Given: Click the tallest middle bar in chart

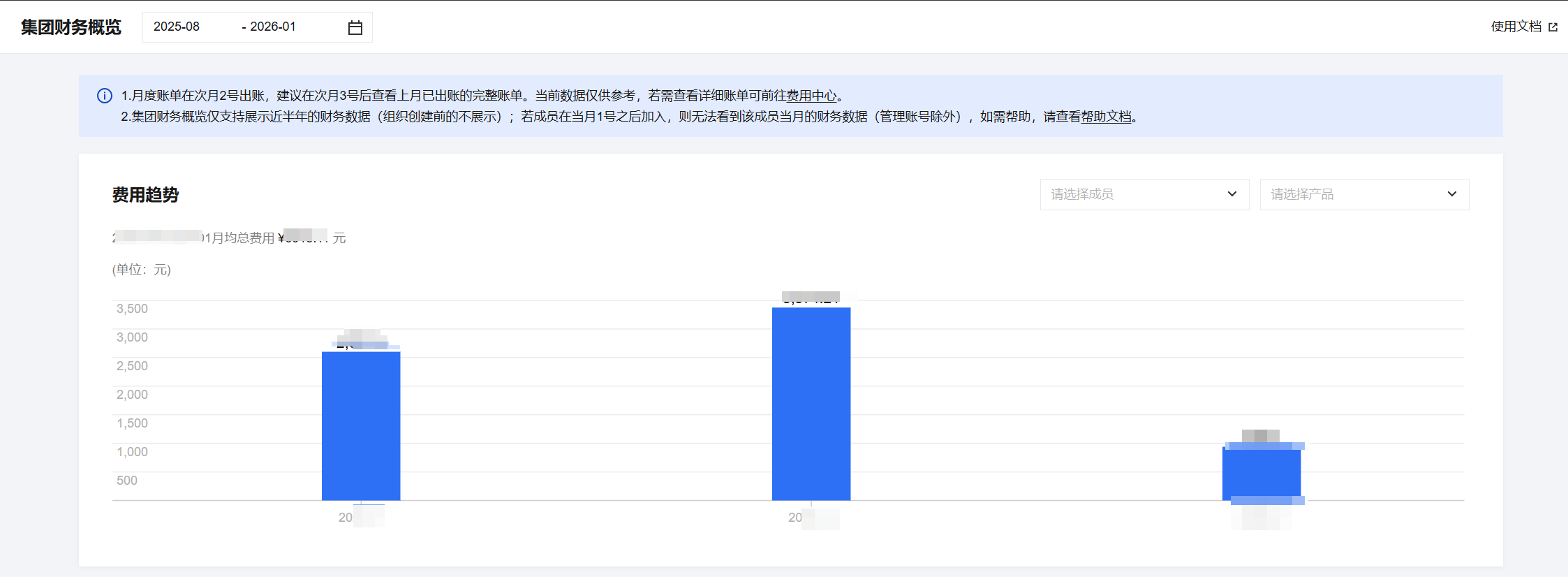Looking at the screenshot, I should (811, 404).
